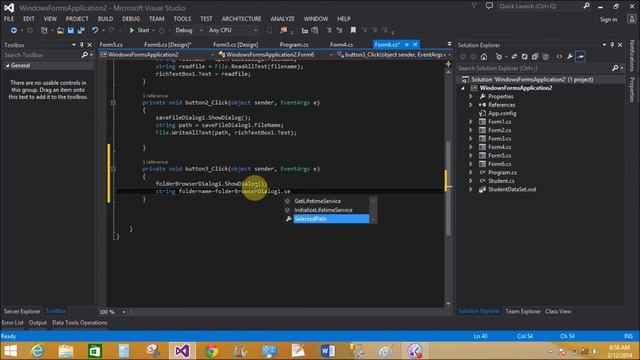This screenshot has width=640, height=360.
Task: Click the Open File folder icon
Action: pos(60,30)
